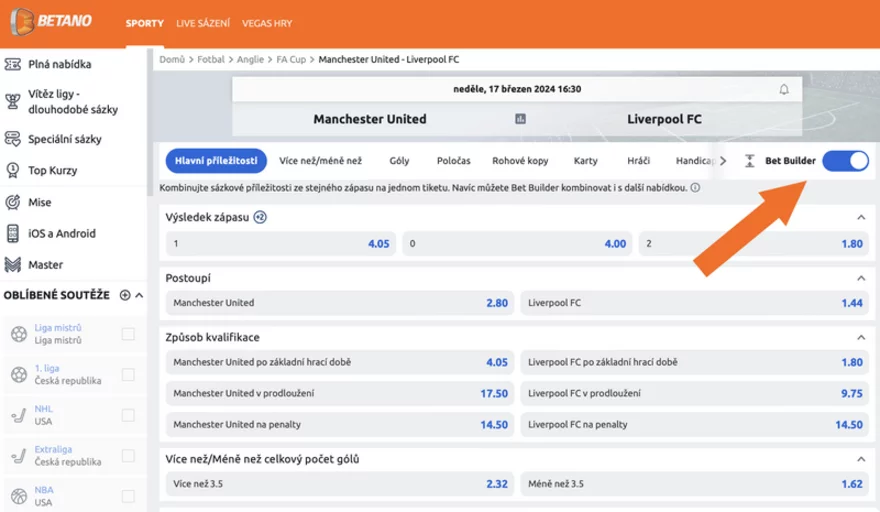880x512 pixels.
Task: Bet Manchester United po základní hrací době
Action: coord(340,363)
